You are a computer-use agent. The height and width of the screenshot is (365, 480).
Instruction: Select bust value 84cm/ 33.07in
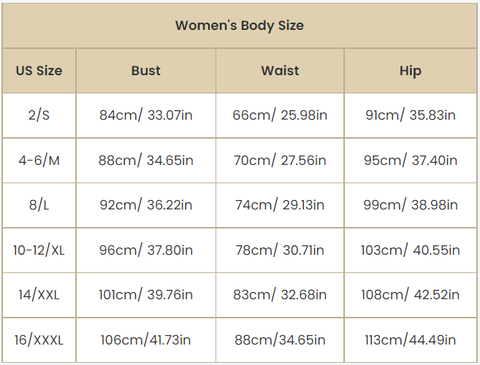146,115
